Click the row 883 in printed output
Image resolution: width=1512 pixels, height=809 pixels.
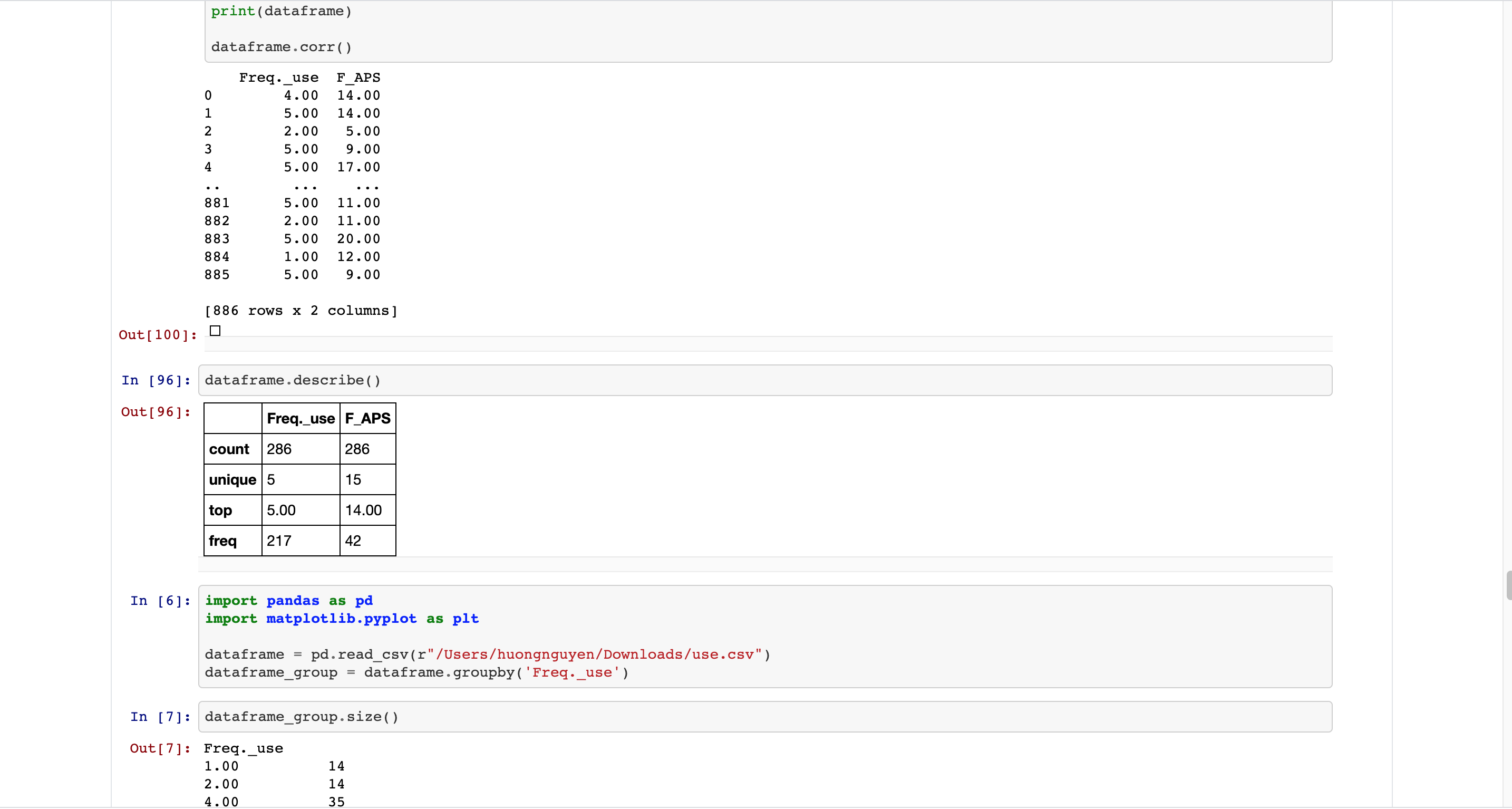[x=292, y=239]
